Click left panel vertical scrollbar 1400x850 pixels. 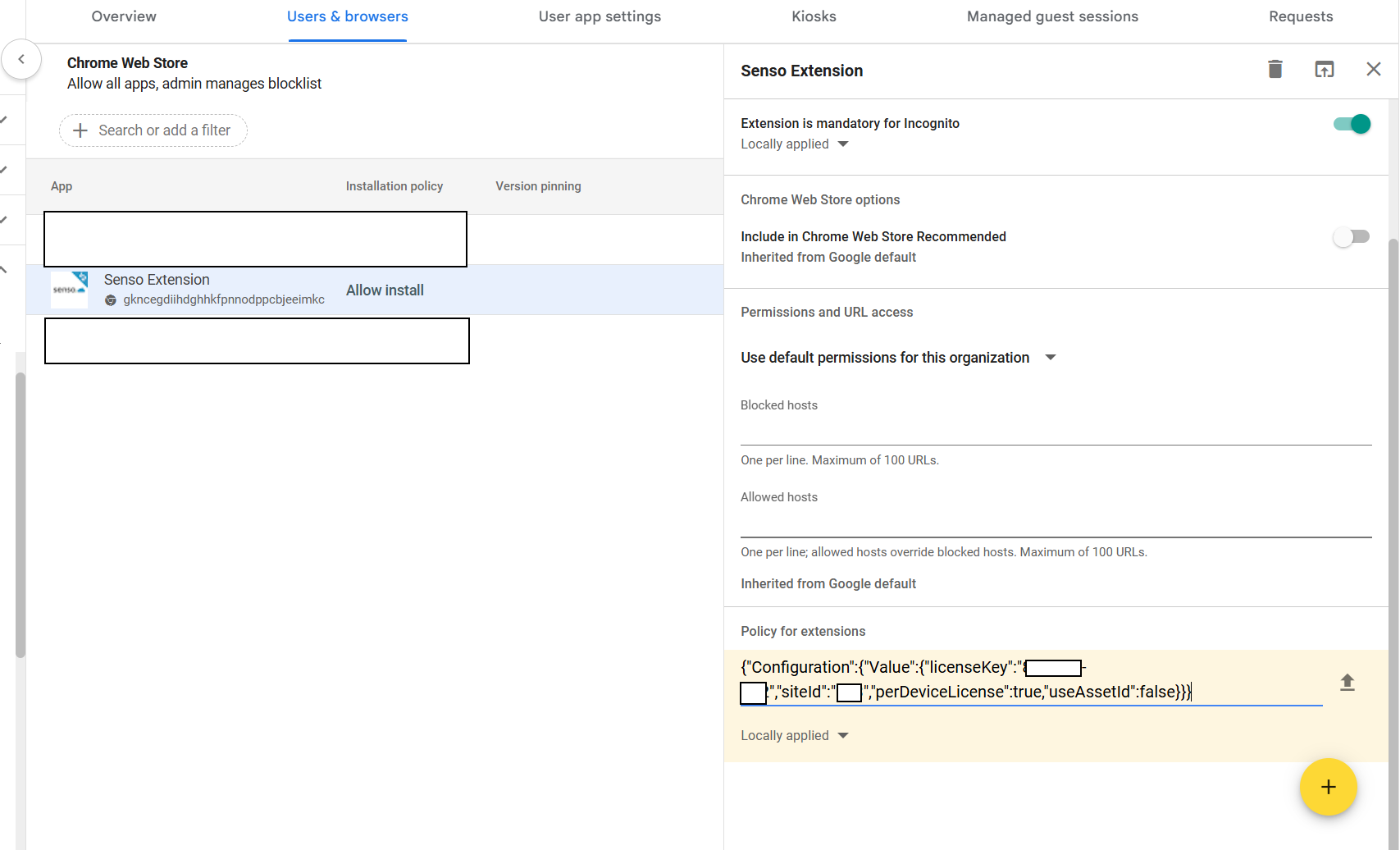click(x=21, y=515)
